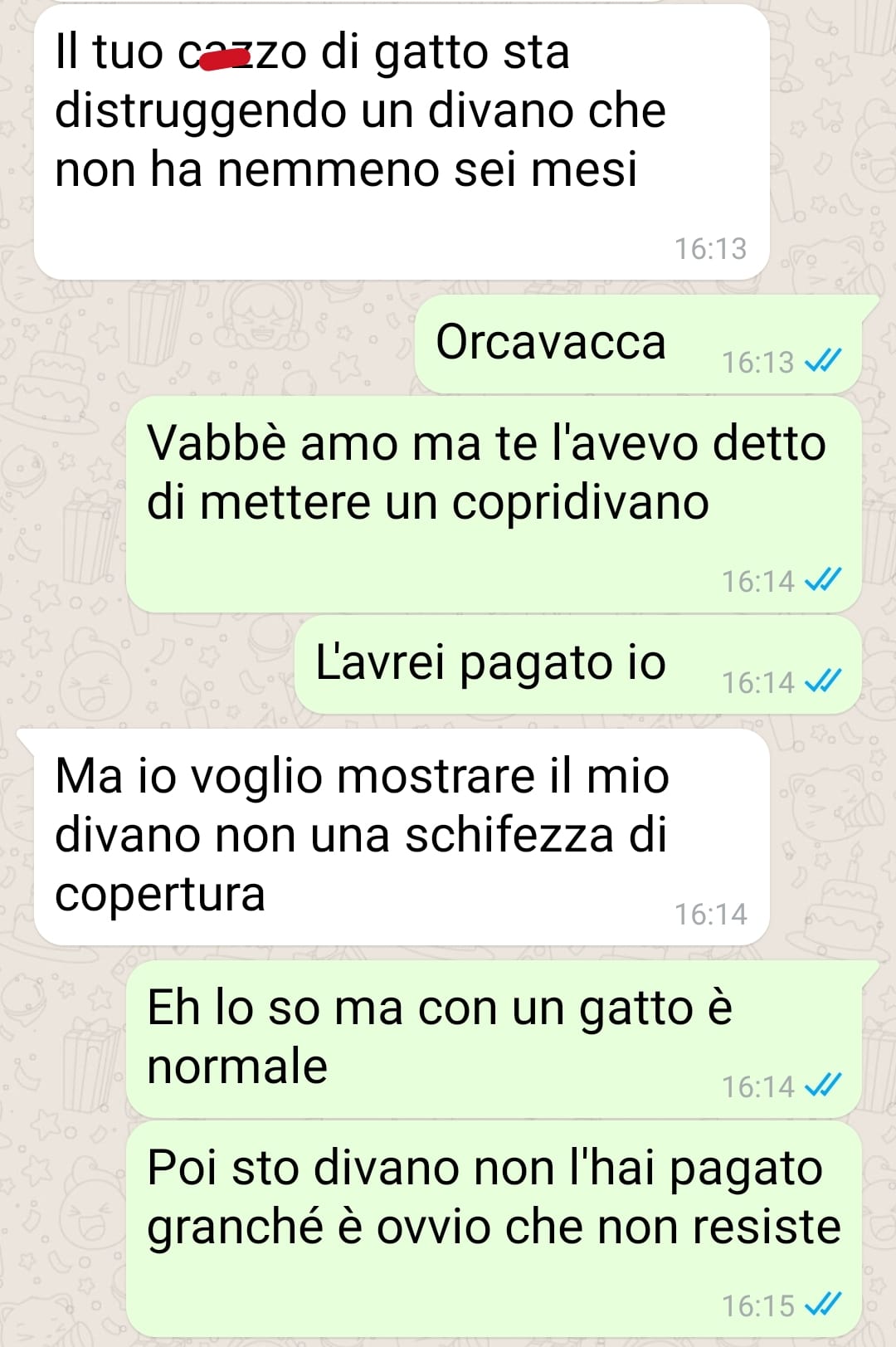Click the word granché in the last message
Viewport: 896px width, 1347px height.
click(x=235, y=1228)
